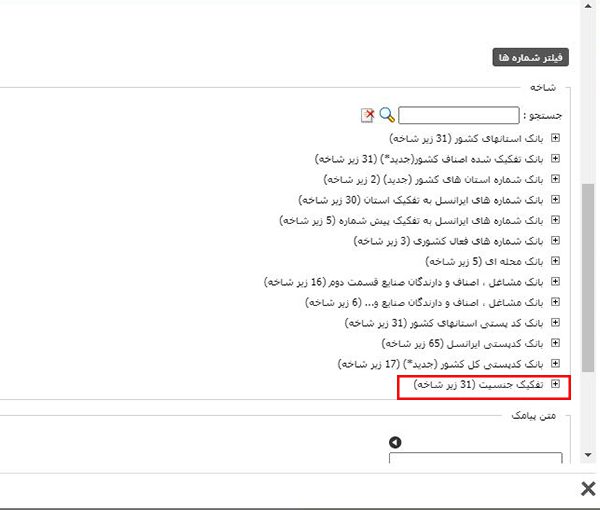
Task: Expand بانک شماره استان های کشور (2 زیر شاخه)
Action: [x=555, y=179]
